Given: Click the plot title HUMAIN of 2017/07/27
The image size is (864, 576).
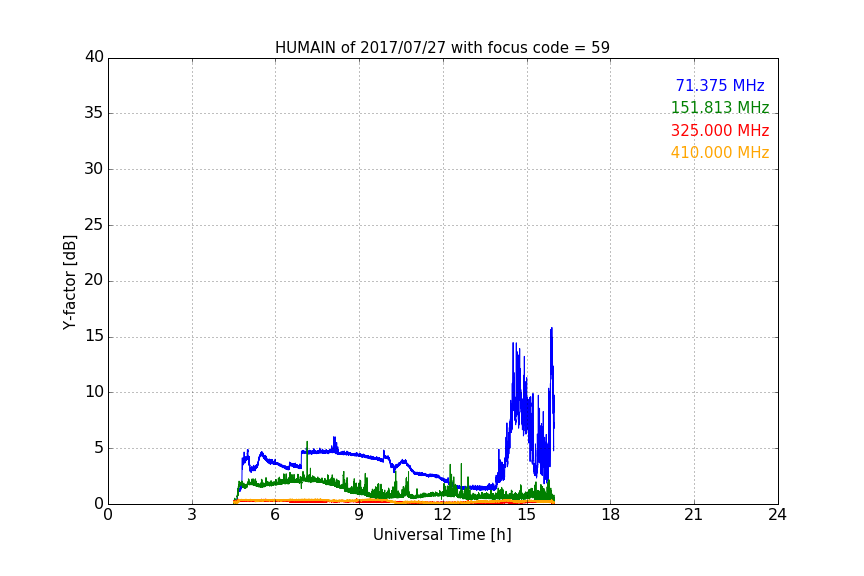Looking at the screenshot, I should (x=442, y=47).
